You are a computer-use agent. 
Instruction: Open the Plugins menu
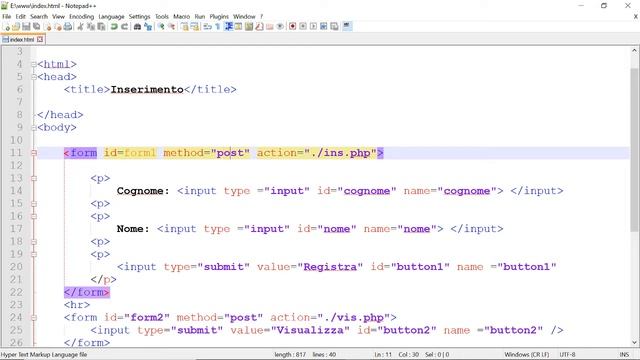click(x=219, y=17)
